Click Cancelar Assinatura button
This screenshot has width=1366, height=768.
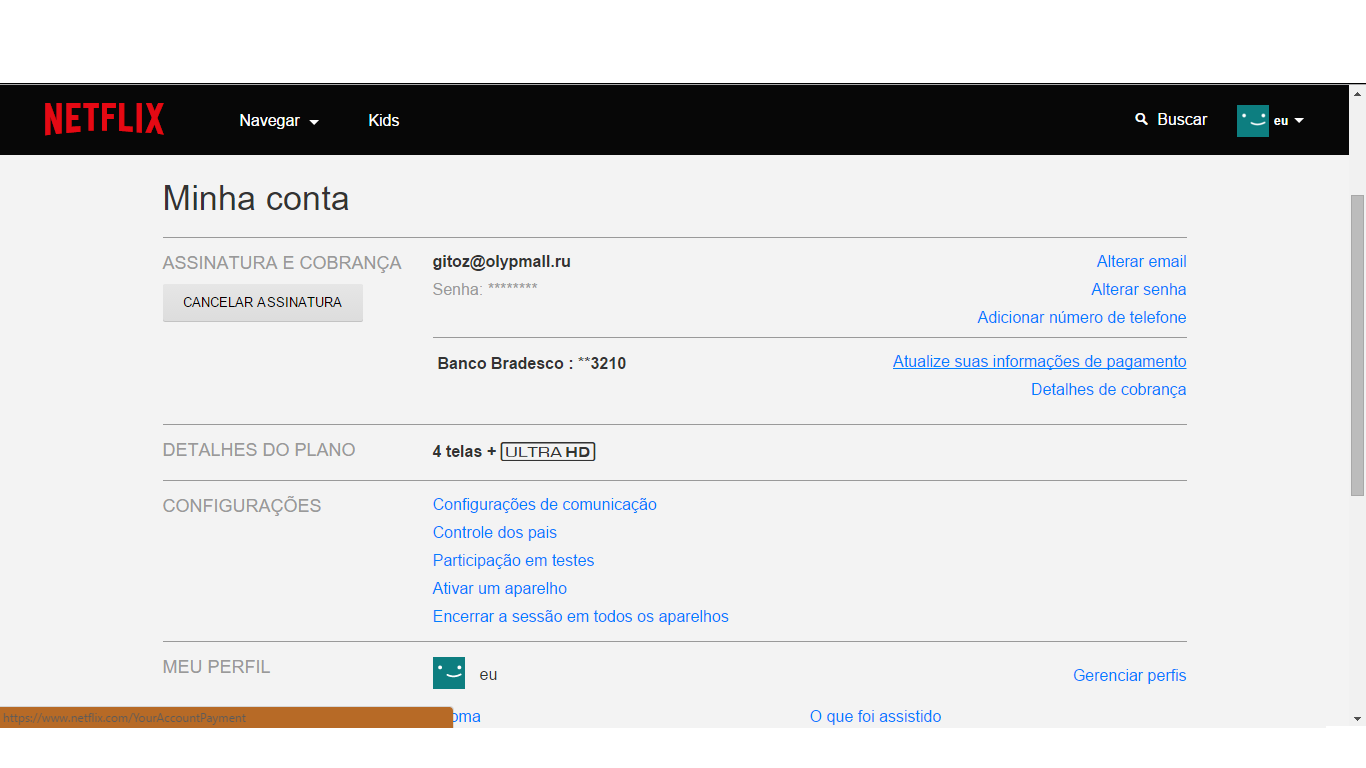click(263, 302)
